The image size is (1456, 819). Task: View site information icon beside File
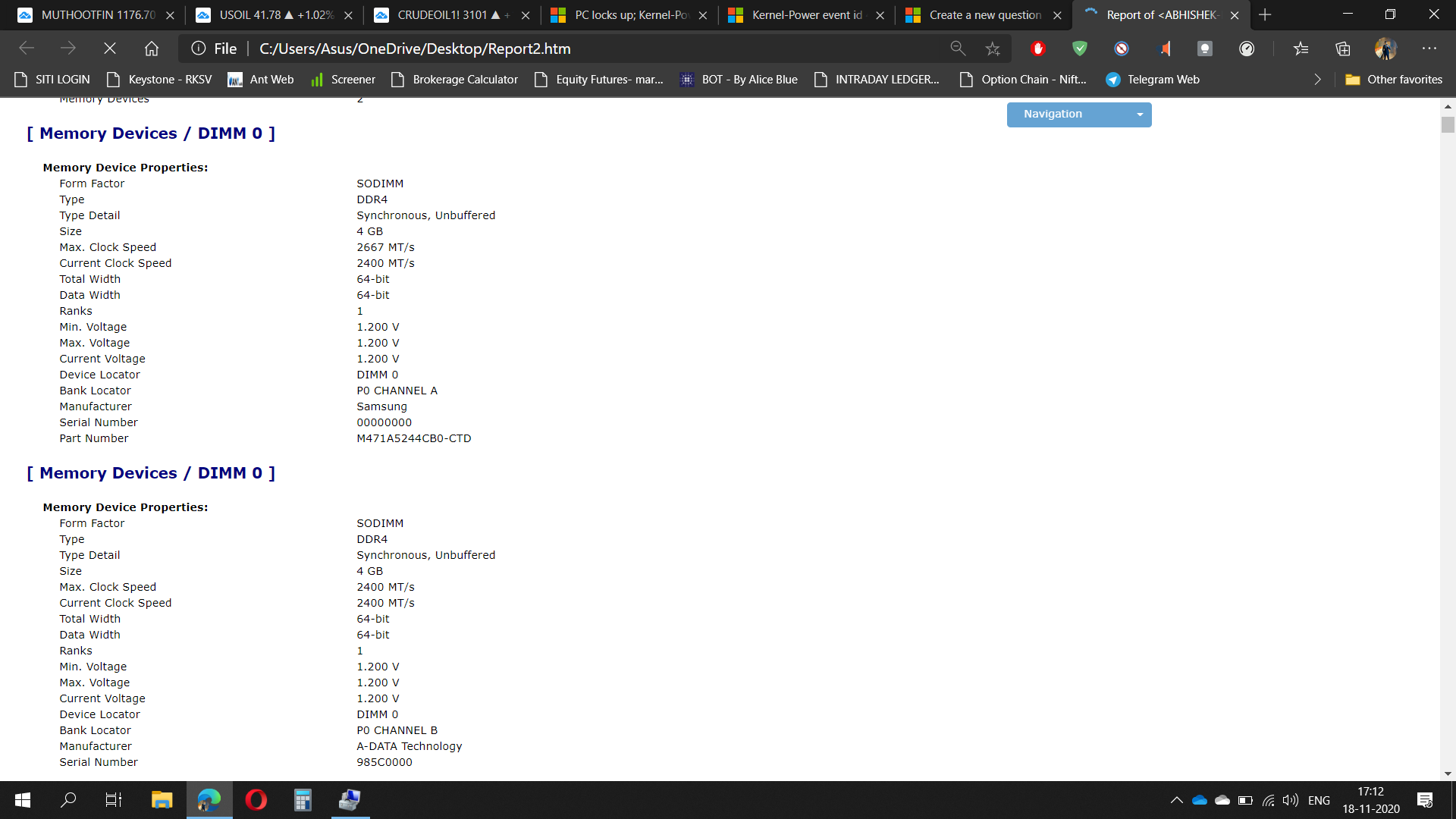(199, 49)
